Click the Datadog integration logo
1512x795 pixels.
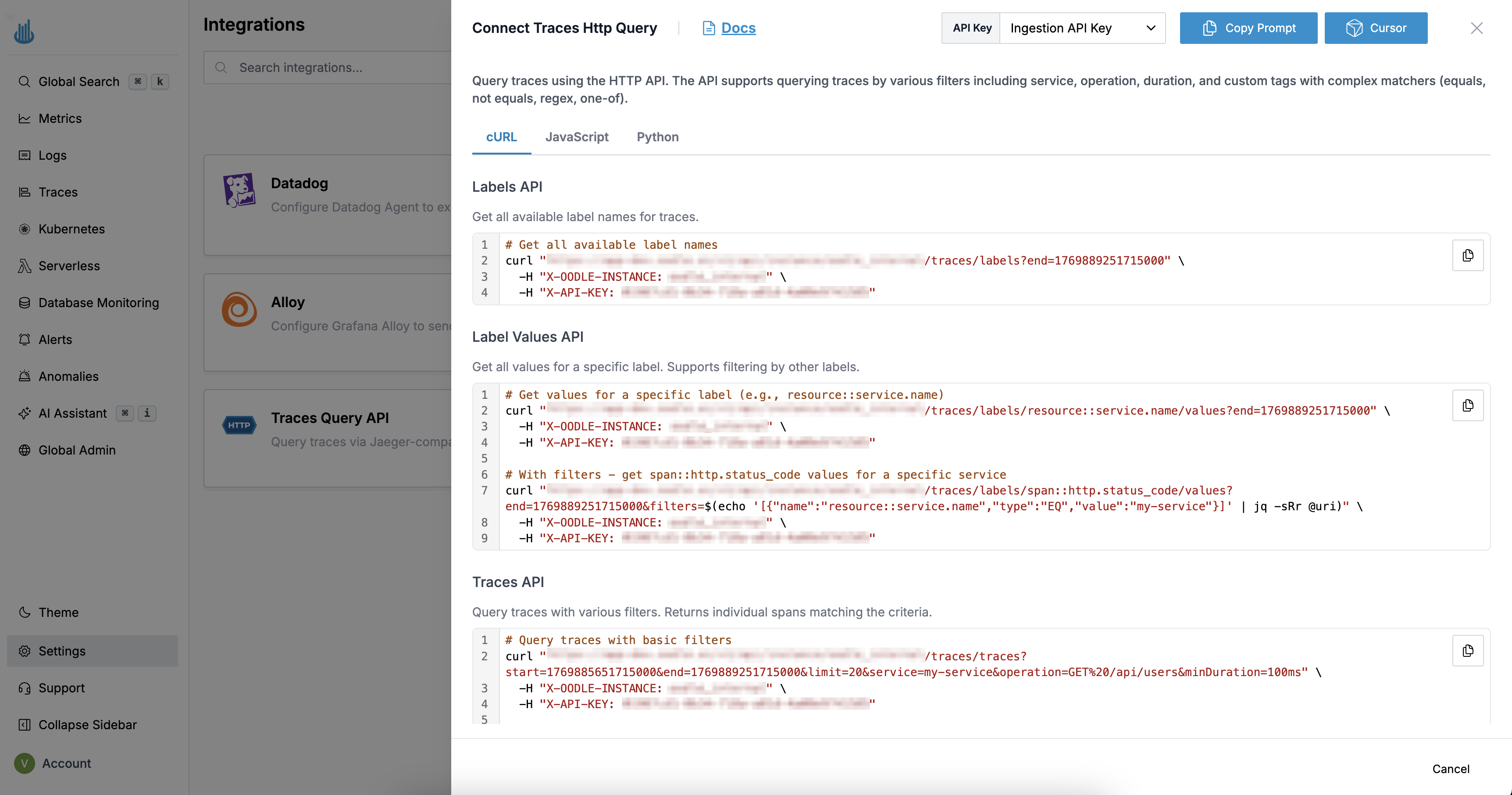pyautogui.click(x=239, y=190)
